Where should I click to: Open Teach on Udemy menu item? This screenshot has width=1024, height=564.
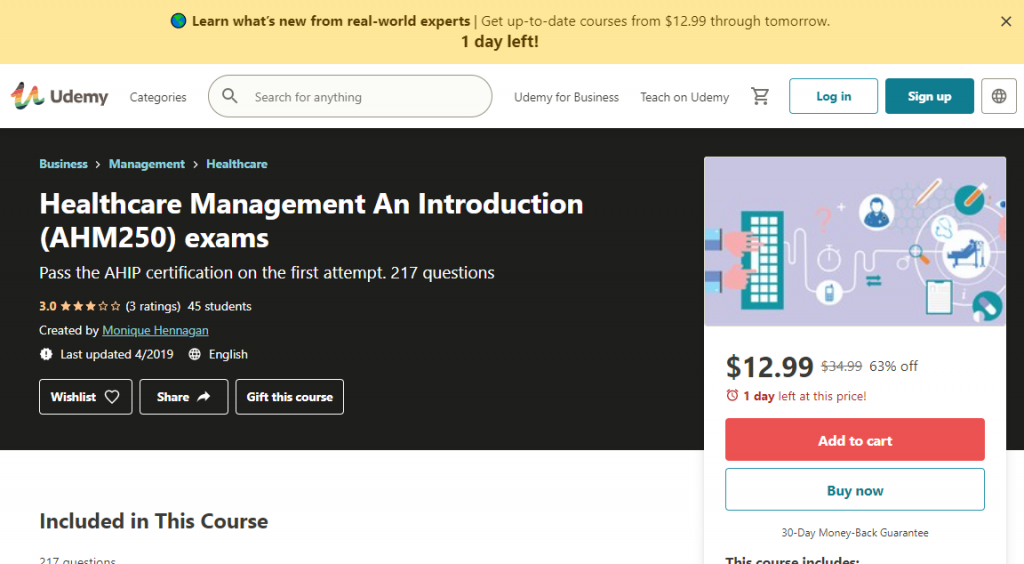pos(684,97)
